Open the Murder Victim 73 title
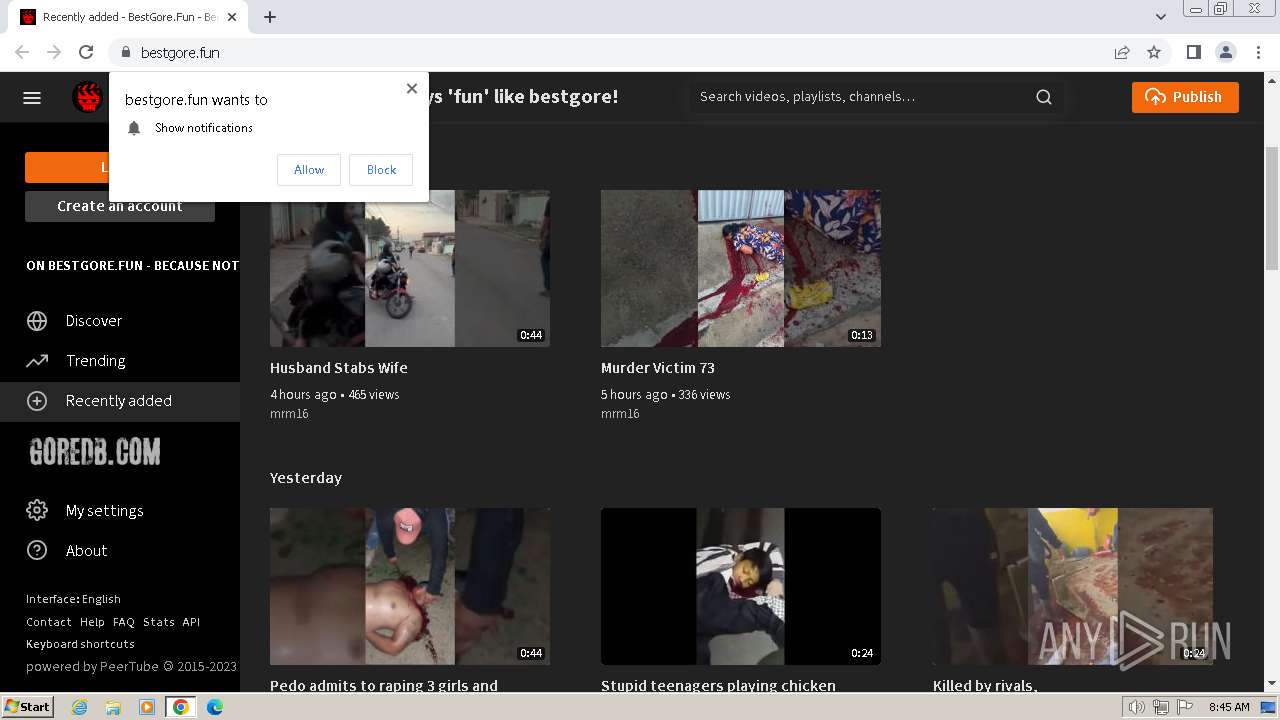1280x720 pixels. pos(658,368)
